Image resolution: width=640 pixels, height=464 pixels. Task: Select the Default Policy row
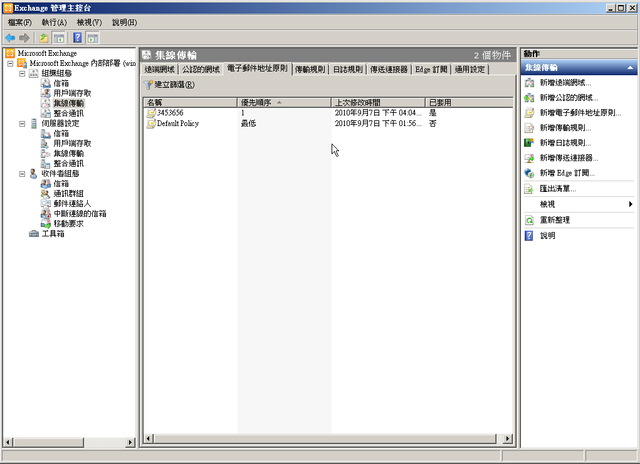[328, 123]
